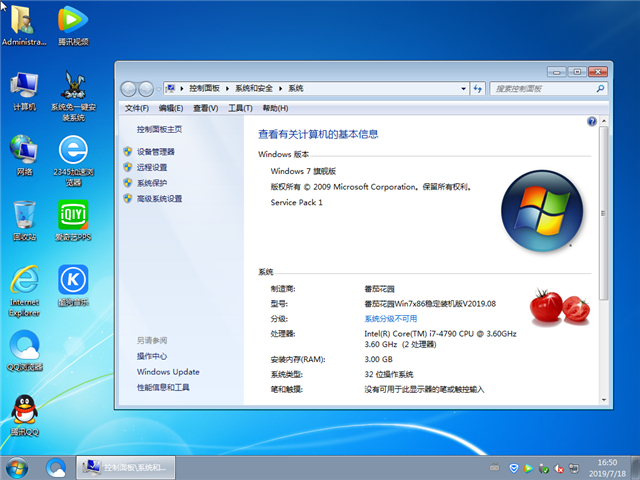
Task: Click the 3.00 GB RAM value
Action: tap(378, 360)
